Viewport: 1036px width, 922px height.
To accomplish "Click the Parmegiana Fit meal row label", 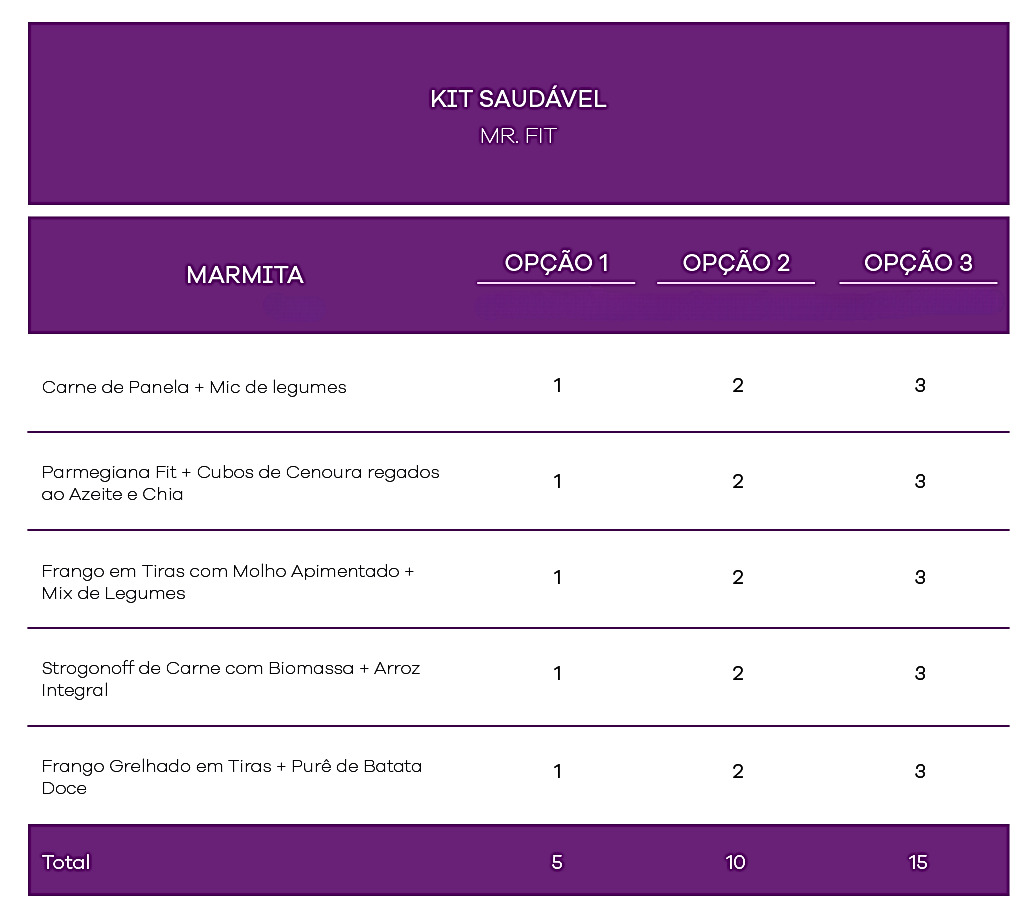I will 240,483.
